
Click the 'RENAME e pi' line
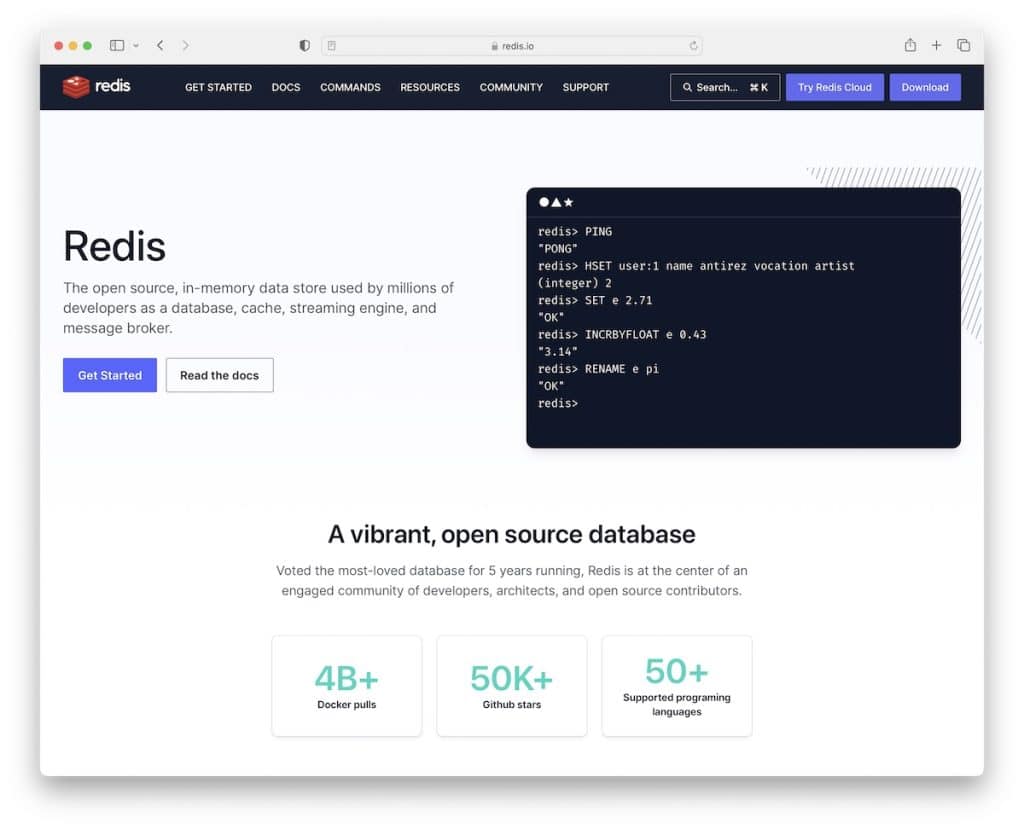(x=598, y=369)
